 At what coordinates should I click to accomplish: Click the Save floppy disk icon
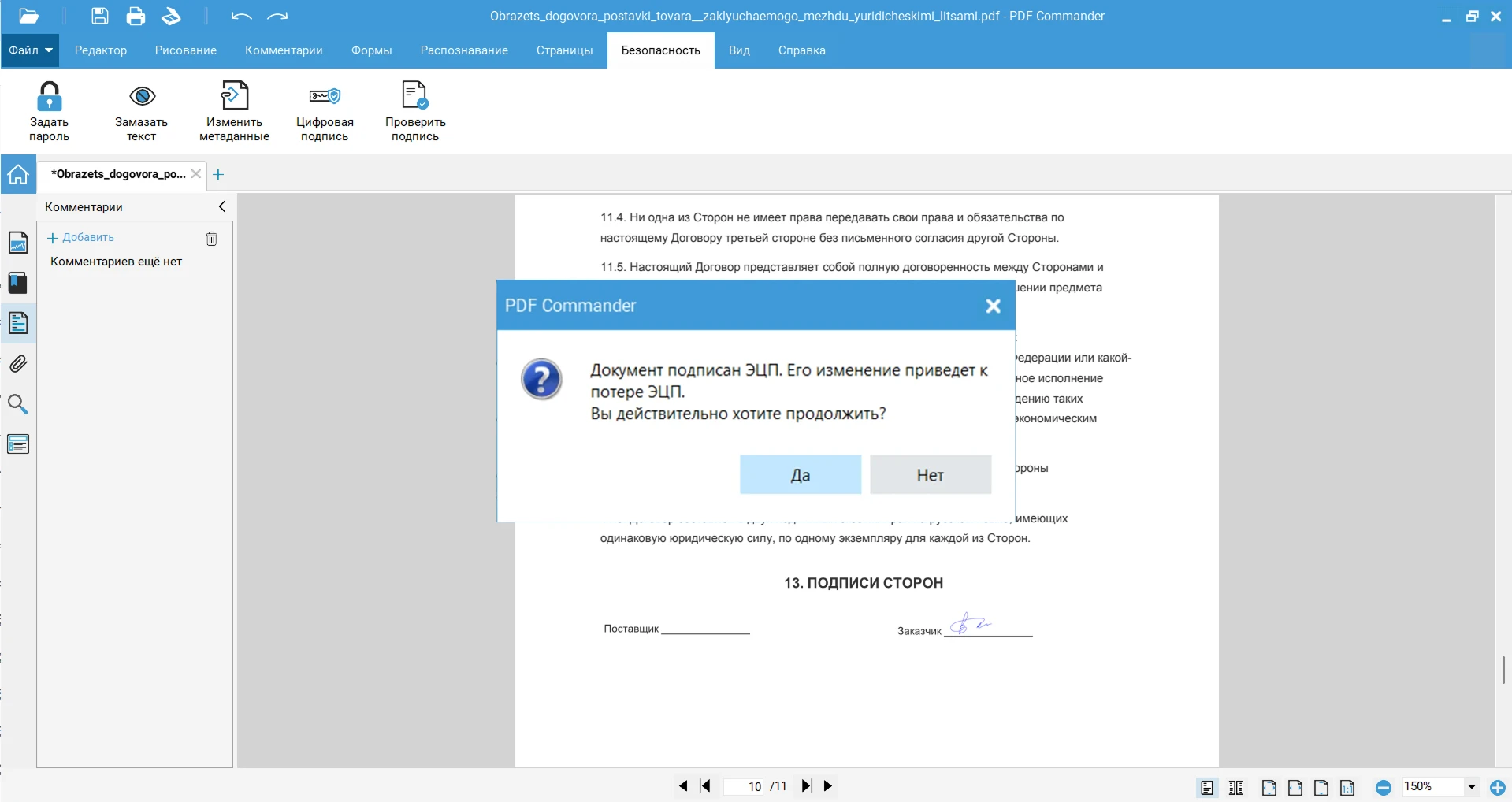point(100,16)
